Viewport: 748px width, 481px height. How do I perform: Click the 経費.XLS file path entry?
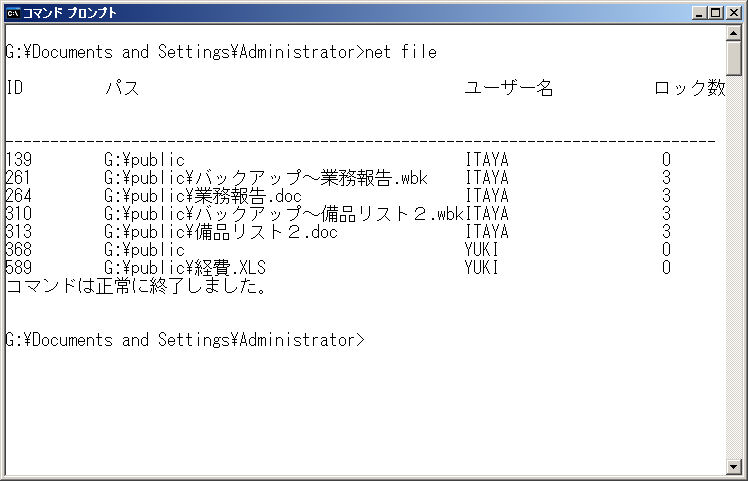(185, 267)
